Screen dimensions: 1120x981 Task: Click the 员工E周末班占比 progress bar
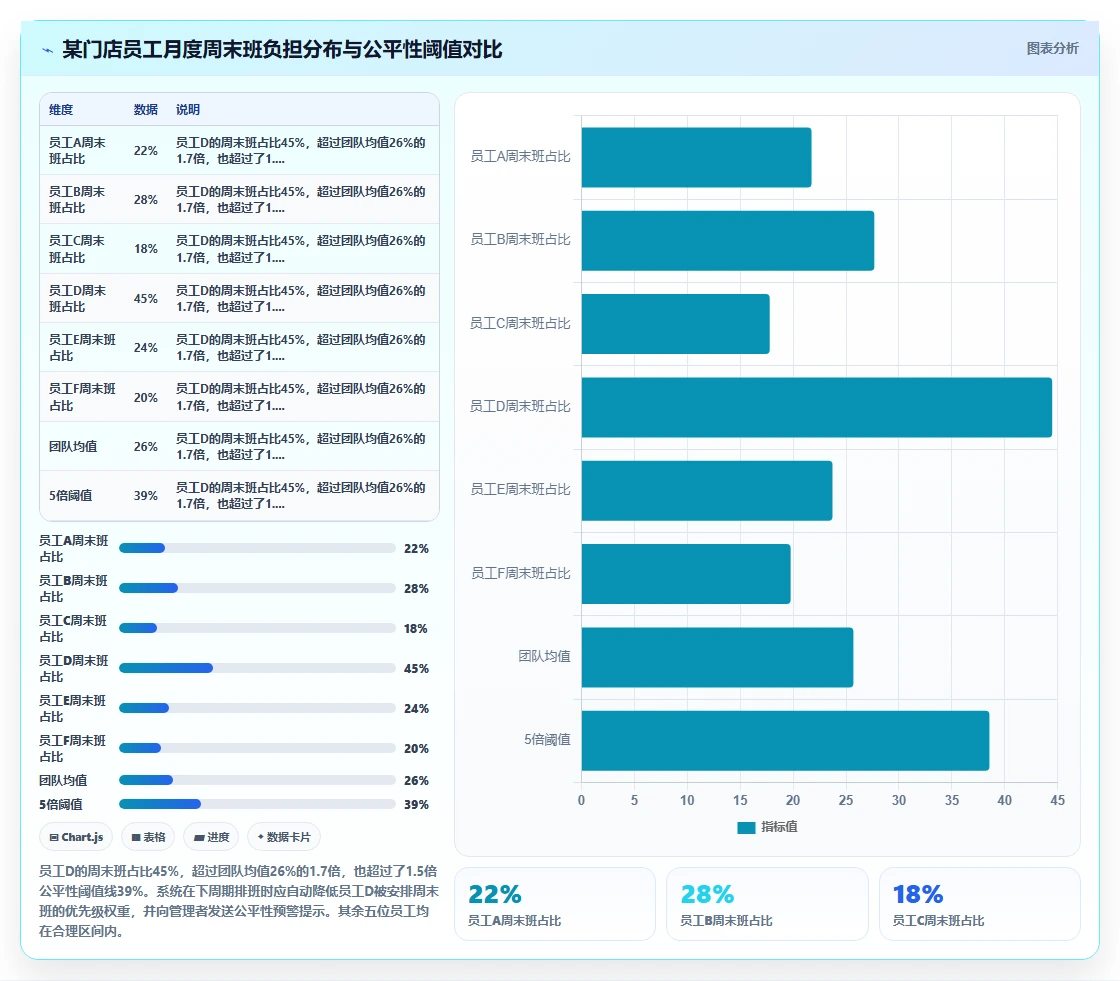click(x=257, y=708)
